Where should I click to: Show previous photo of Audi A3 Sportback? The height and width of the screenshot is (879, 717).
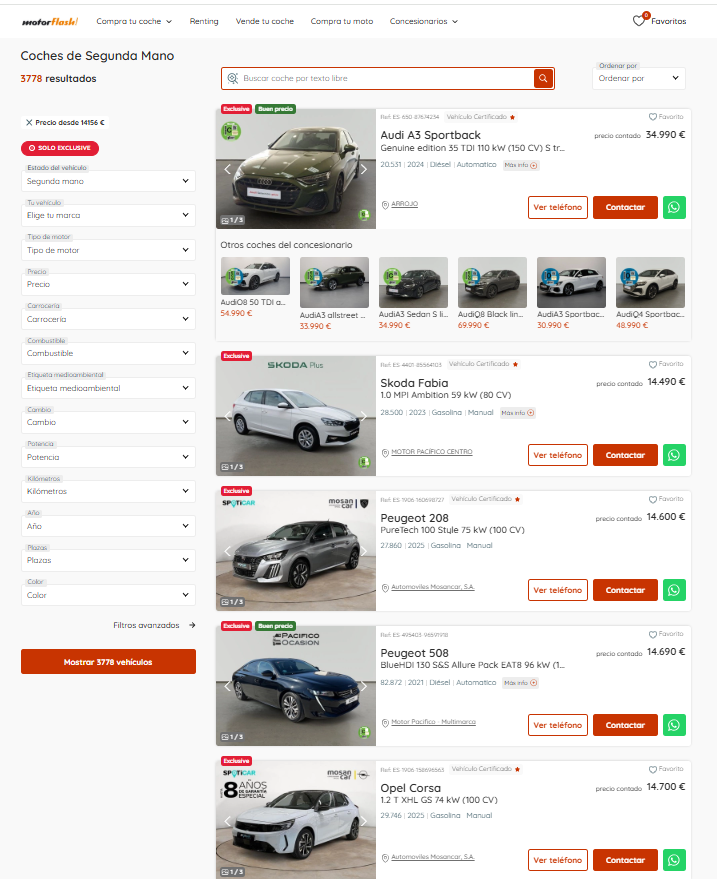pyautogui.click(x=228, y=169)
